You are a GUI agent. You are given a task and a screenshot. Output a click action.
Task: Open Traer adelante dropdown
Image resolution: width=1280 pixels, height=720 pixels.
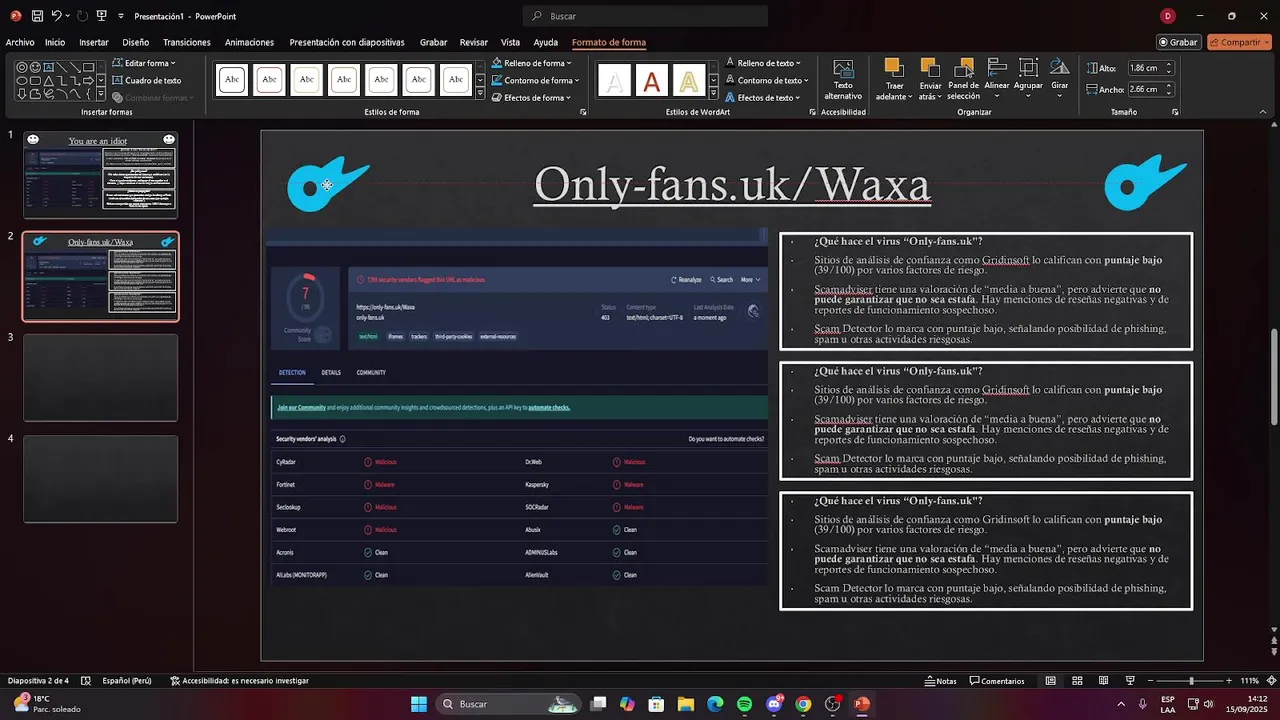tap(893, 91)
